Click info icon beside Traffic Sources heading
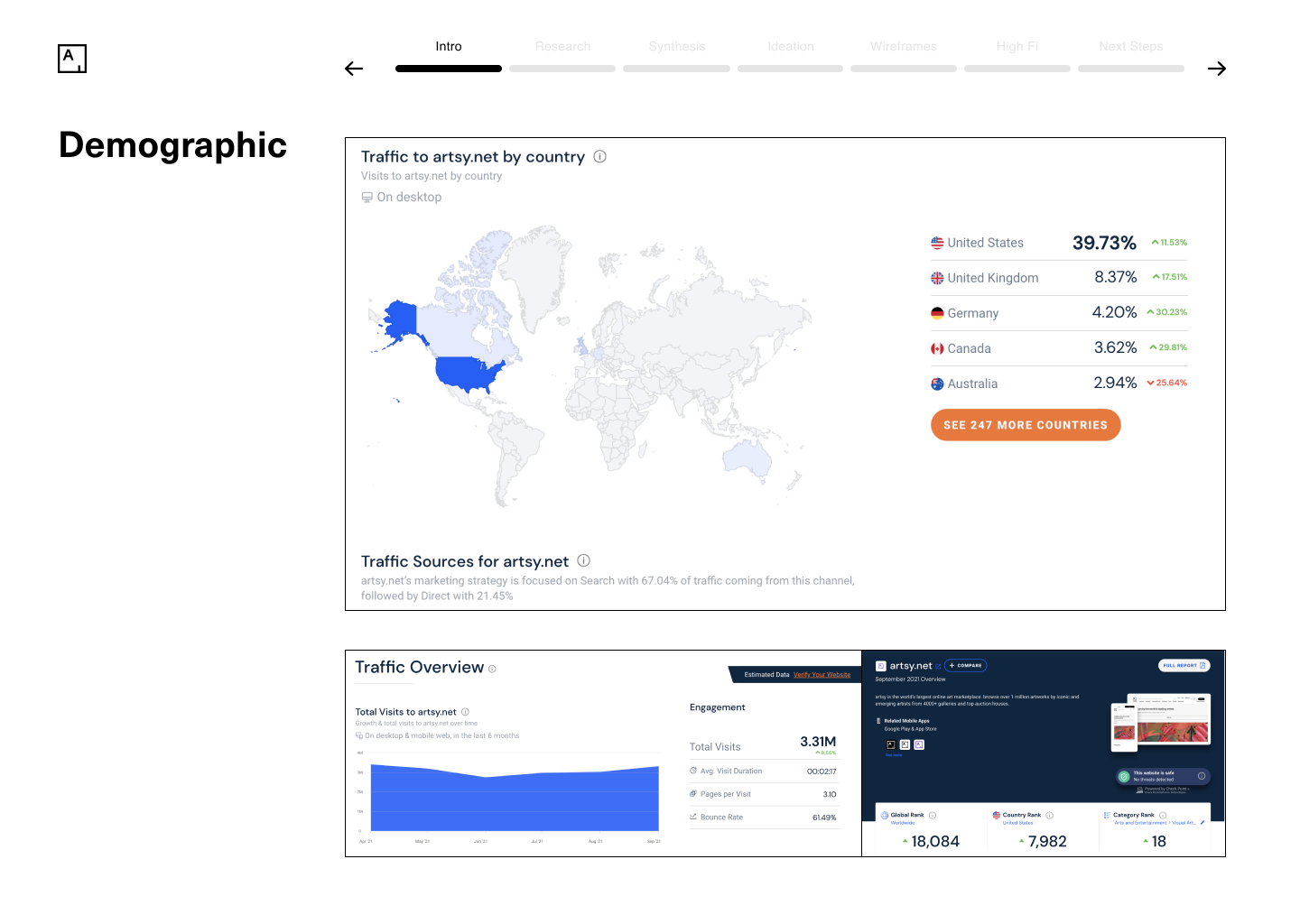The image size is (1300, 924). [x=584, y=560]
